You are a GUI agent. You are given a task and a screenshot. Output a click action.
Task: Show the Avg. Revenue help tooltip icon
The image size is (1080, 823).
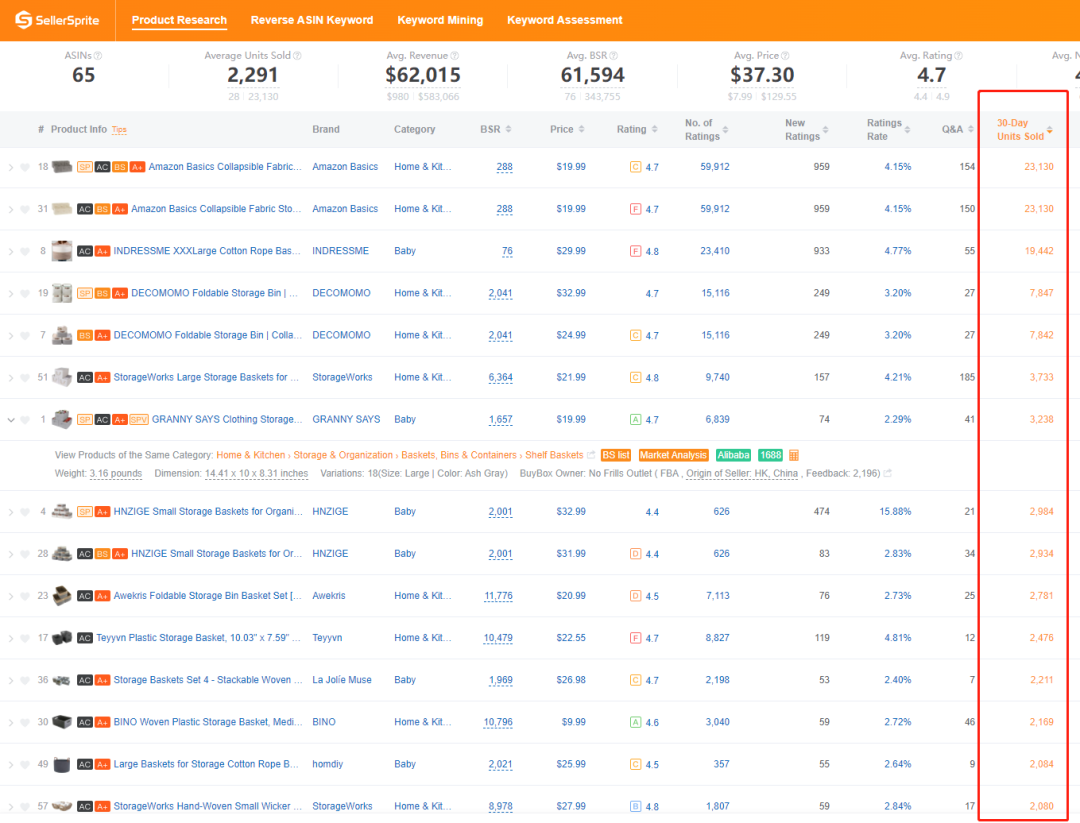pyautogui.click(x=455, y=56)
